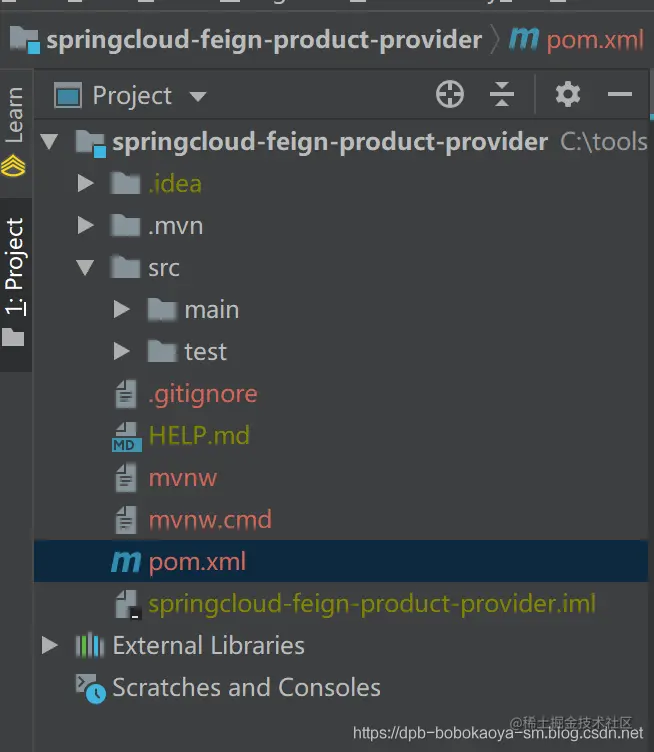Screen dimensions: 654x752
Task: Expand the .mvn folder arrow
Action: (x=86, y=225)
